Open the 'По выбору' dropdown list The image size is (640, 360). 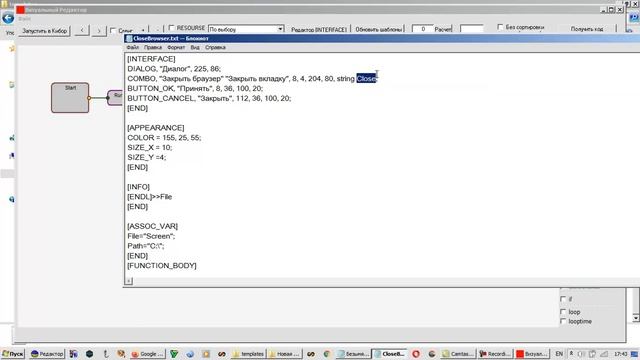(280, 29)
